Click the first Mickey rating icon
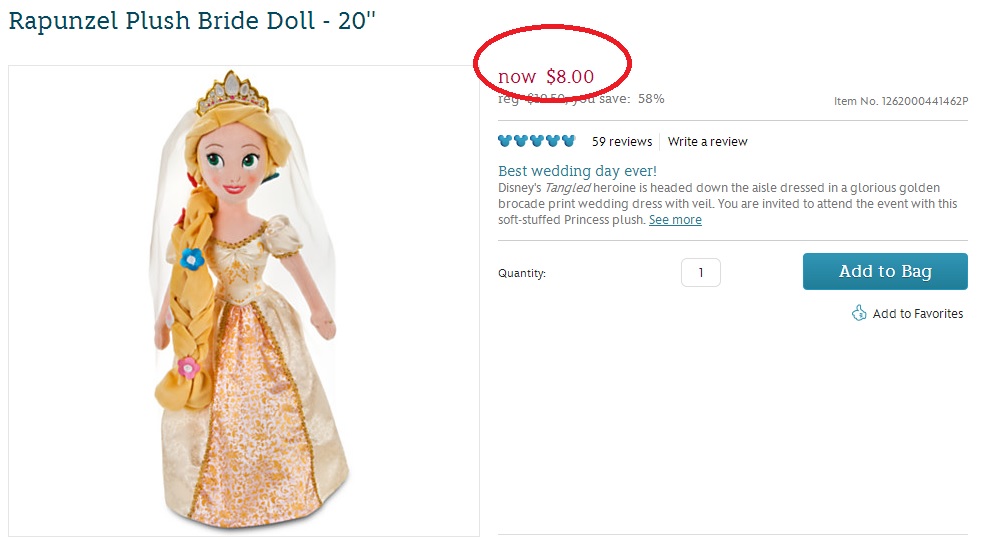 (x=505, y=141)
